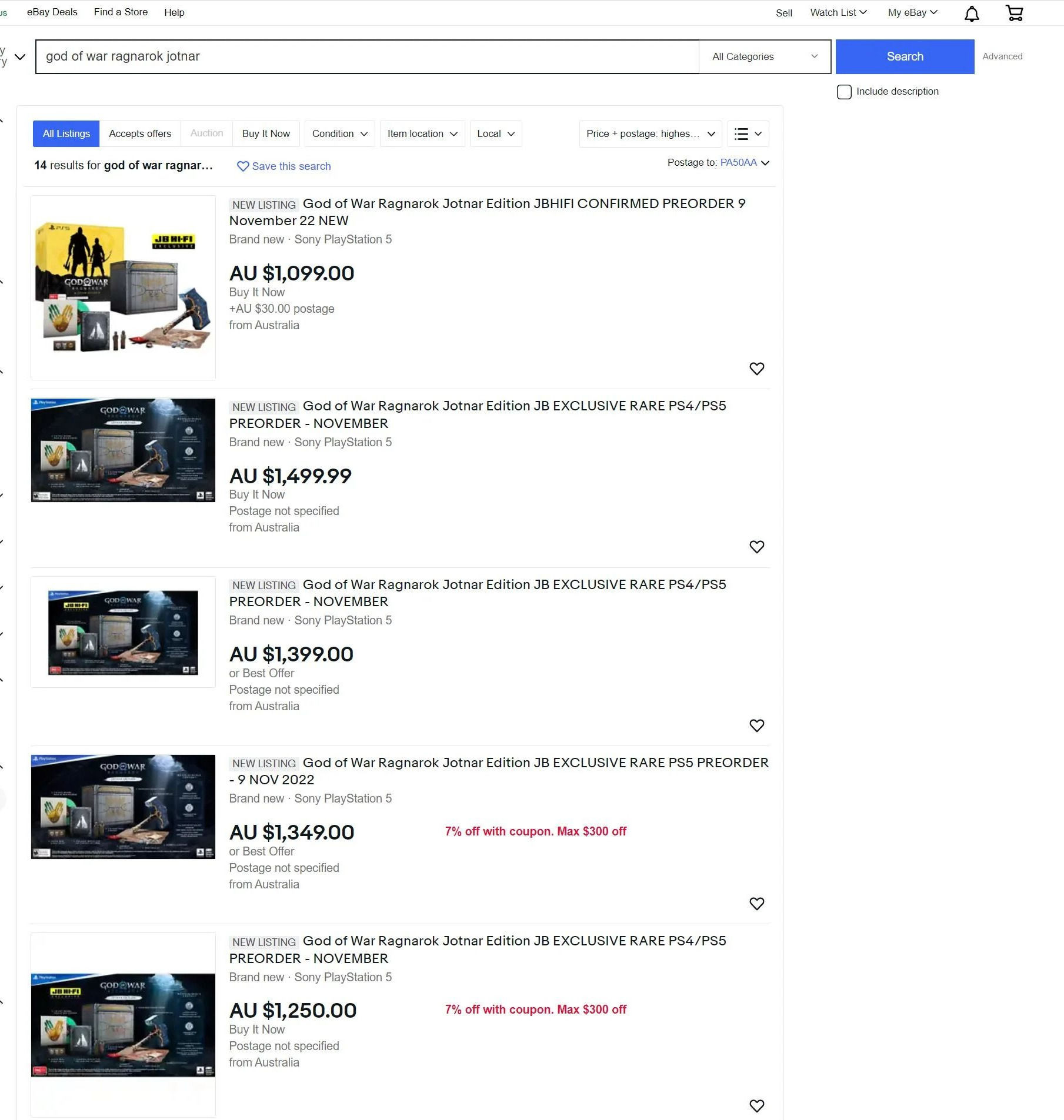
Task: Click the heart icon beside Save this search
Action: point(242,166)
